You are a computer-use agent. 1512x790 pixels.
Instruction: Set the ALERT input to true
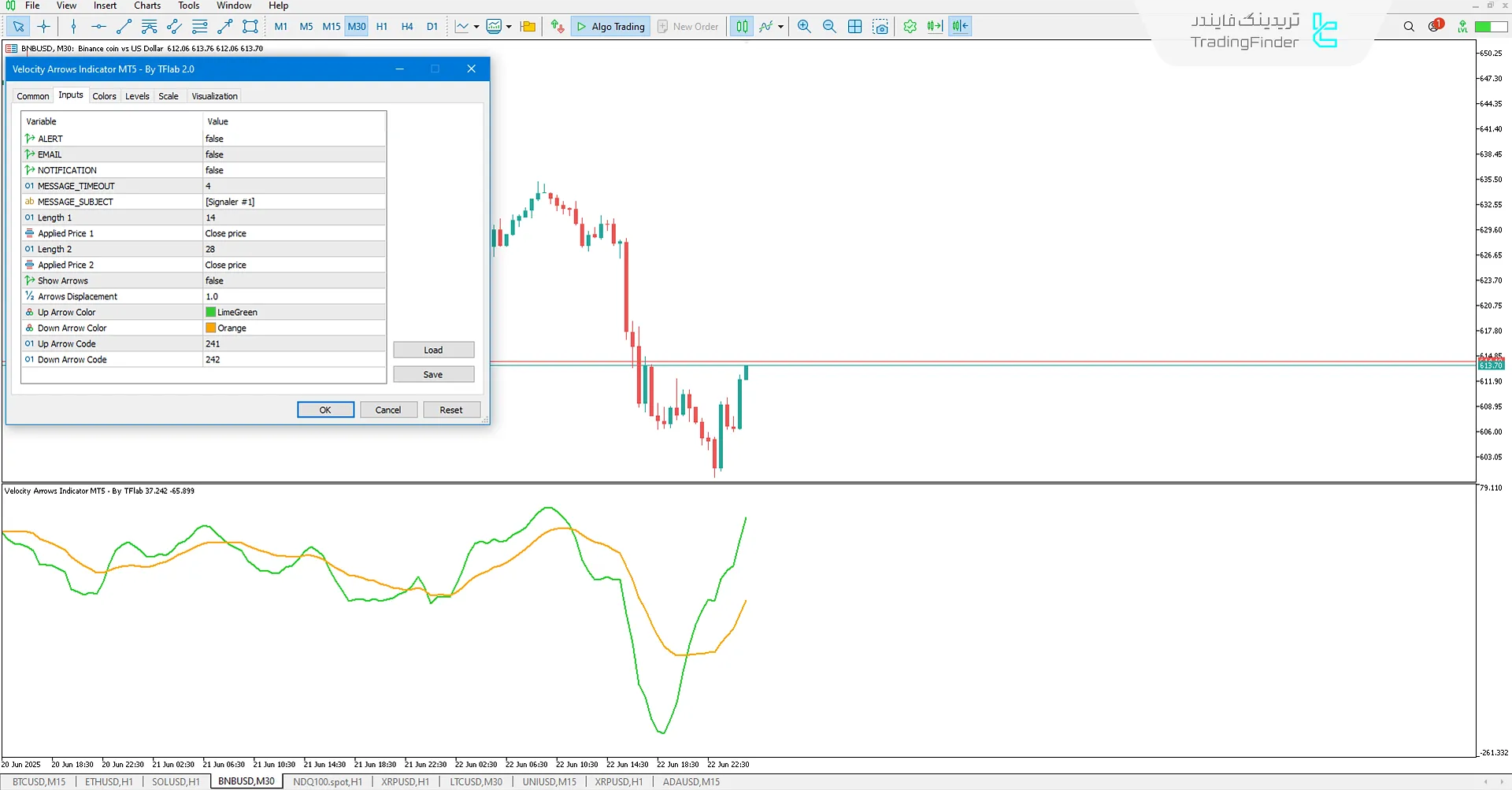(294, 139)
